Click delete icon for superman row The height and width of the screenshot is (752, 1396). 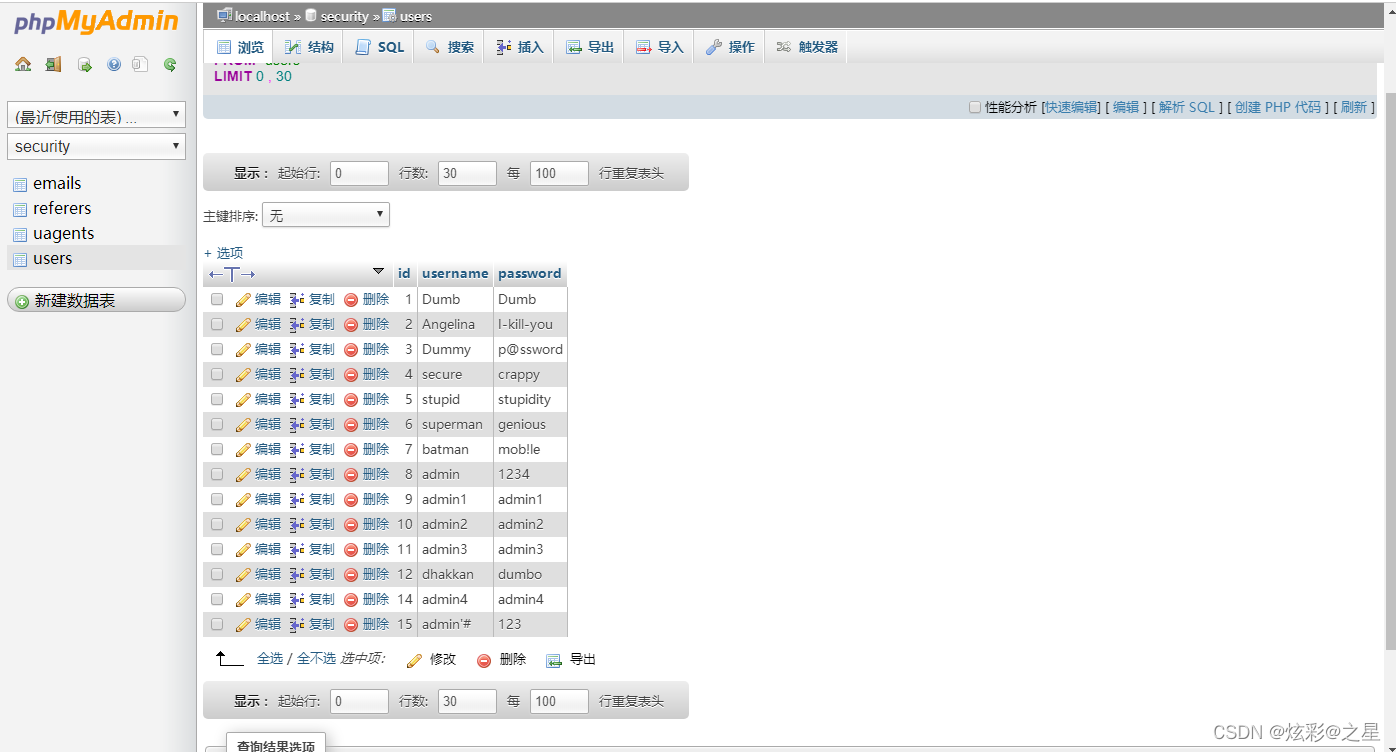click(x=351, y=425)
